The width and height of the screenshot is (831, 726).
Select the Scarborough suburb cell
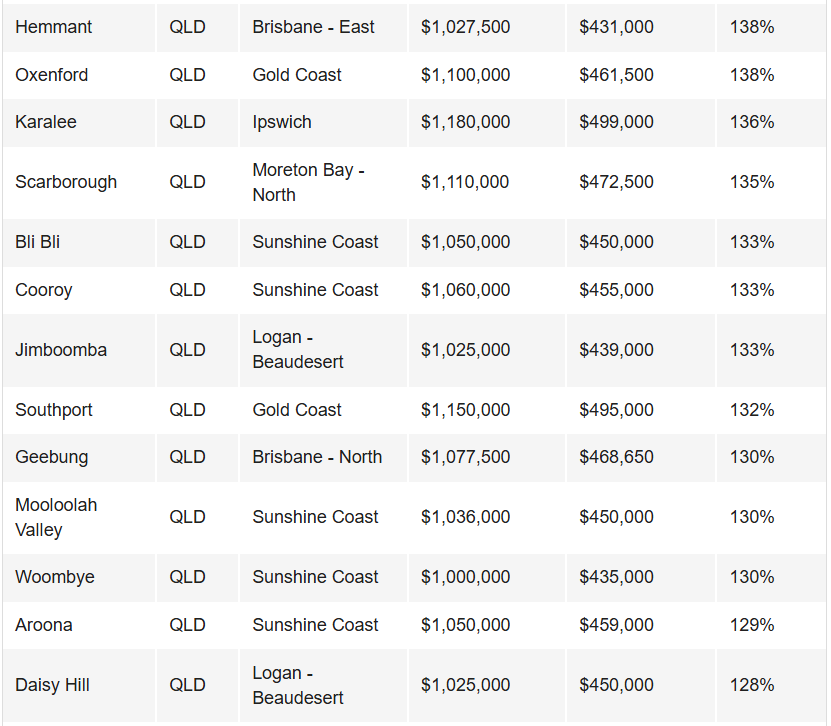(x=66, y=182)
